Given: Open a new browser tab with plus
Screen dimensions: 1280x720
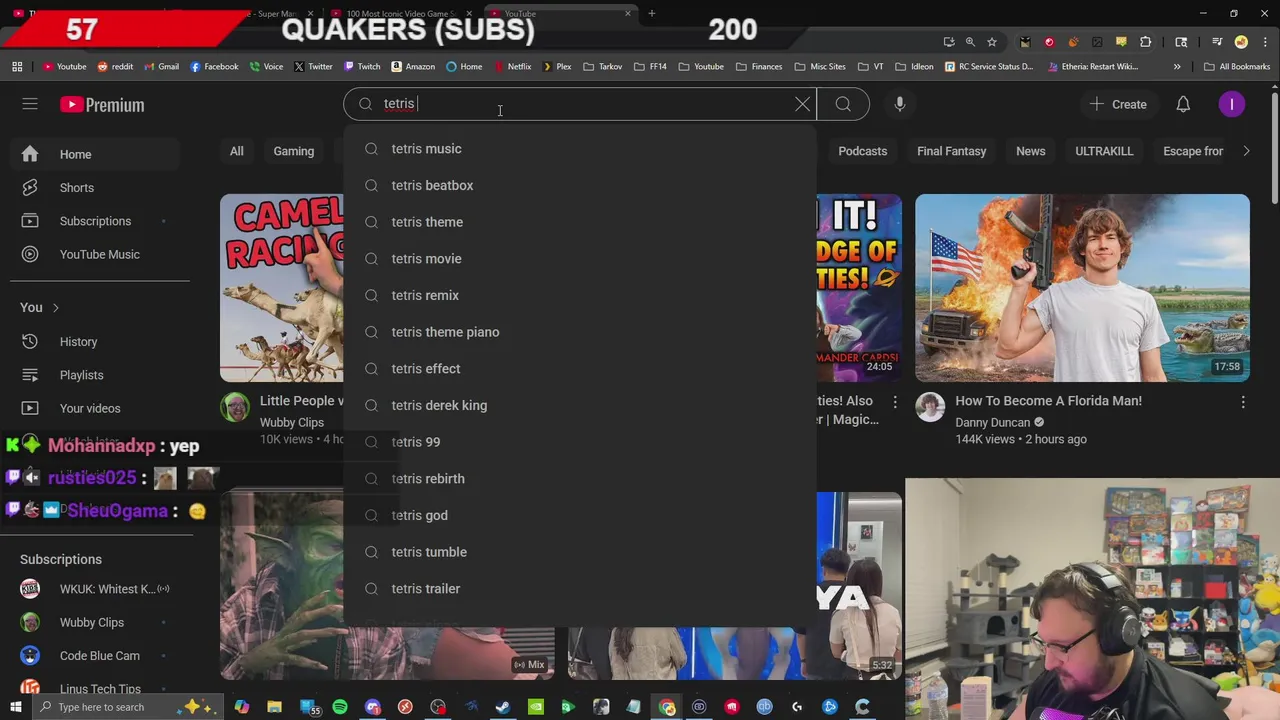Looking at the screenshot, I should (x=652, y=13).
